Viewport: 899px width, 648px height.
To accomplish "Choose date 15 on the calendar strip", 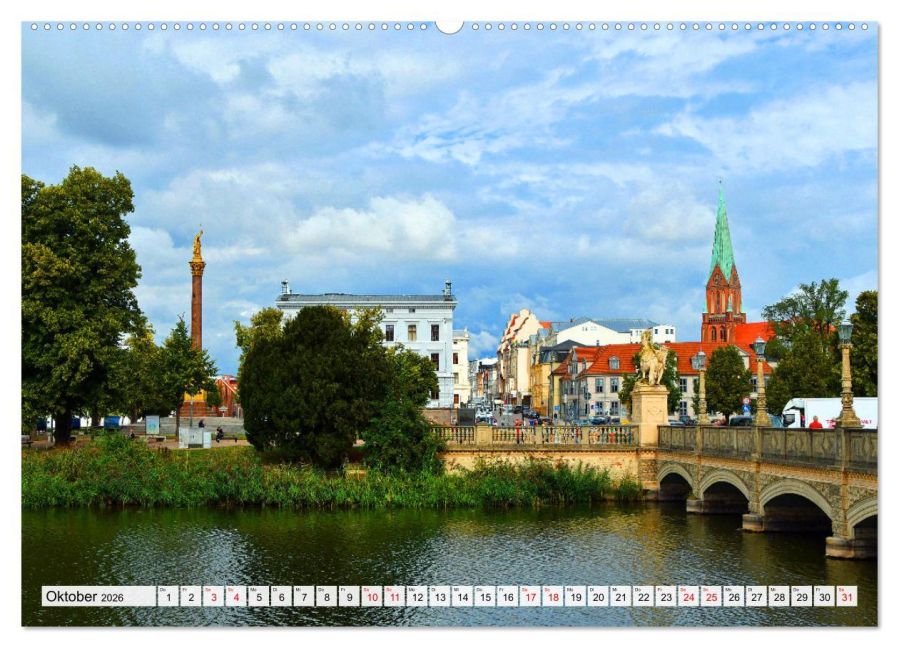I will (484, 596).
